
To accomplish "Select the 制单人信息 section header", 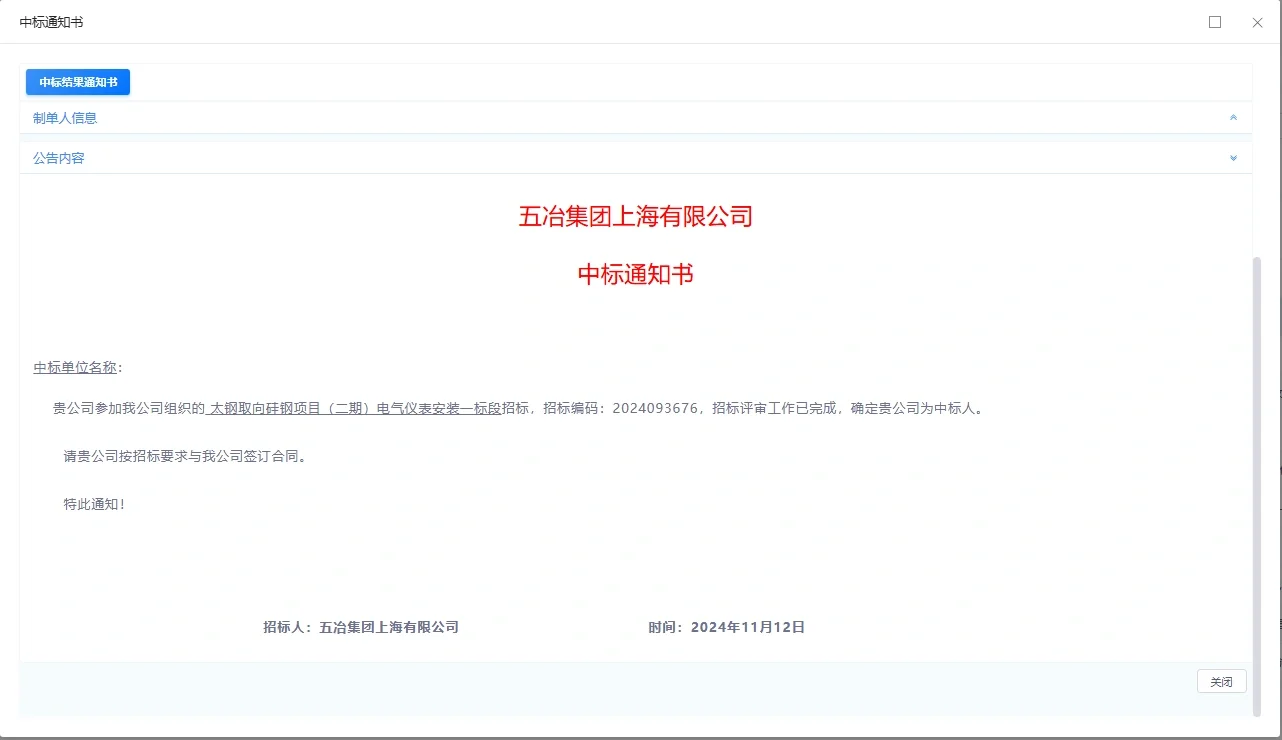I will tap(64, 117).
